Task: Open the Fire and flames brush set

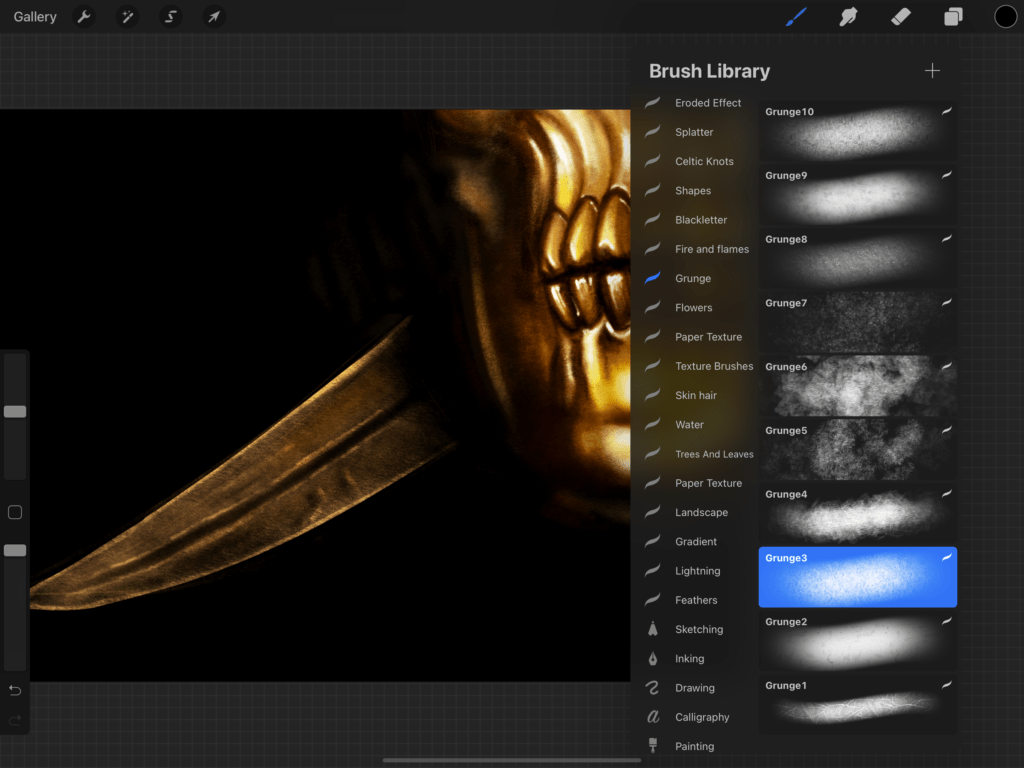Action: pyautogui.click(x=711, y=249)
